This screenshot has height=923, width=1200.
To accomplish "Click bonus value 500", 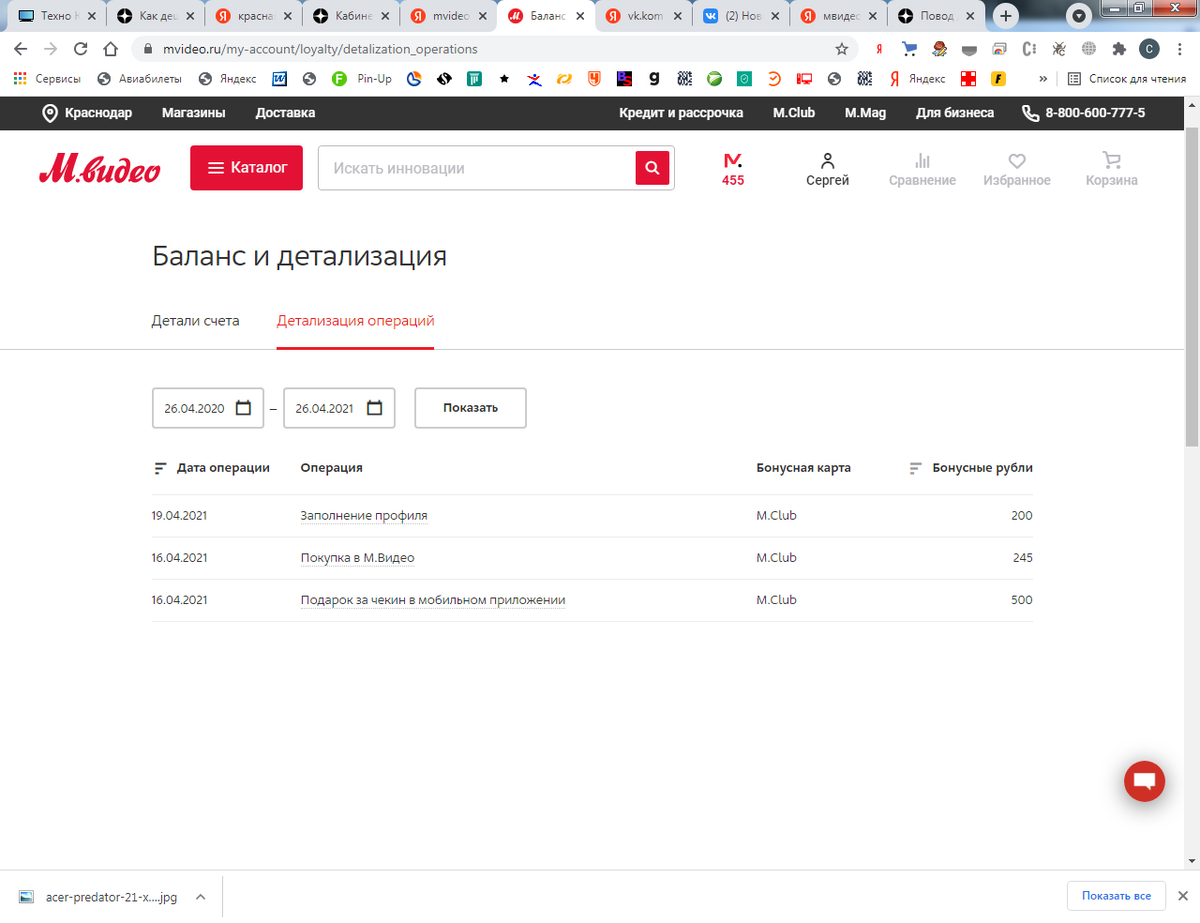I will pyautogui.click(x=1021, y=600).
